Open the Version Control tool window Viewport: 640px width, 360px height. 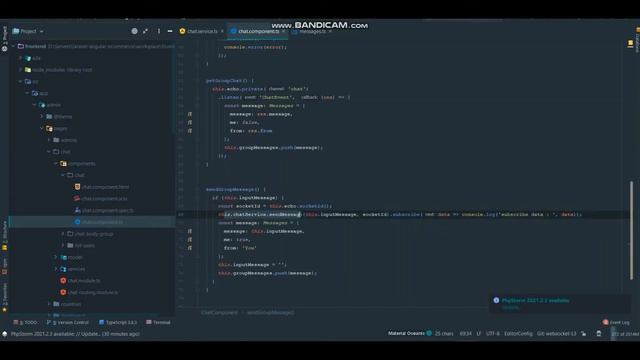click(x=67, y=322)
